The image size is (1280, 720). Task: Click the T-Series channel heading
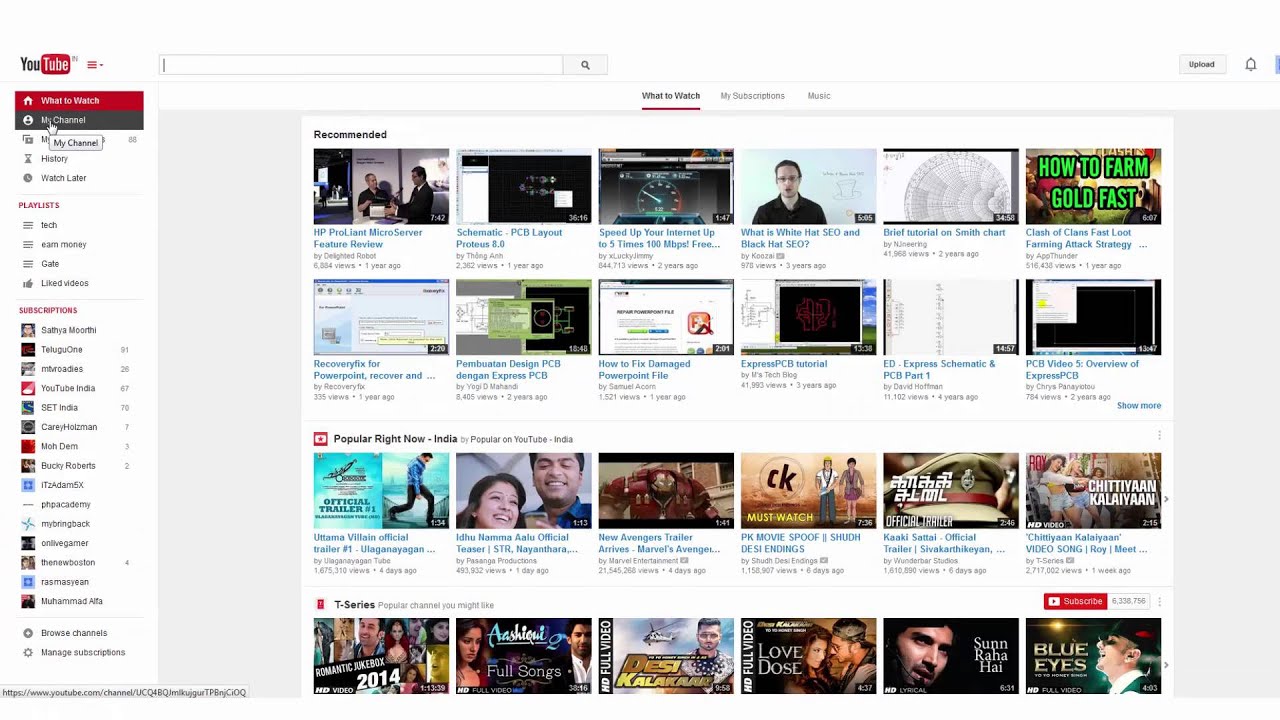(x=354, y=605)
